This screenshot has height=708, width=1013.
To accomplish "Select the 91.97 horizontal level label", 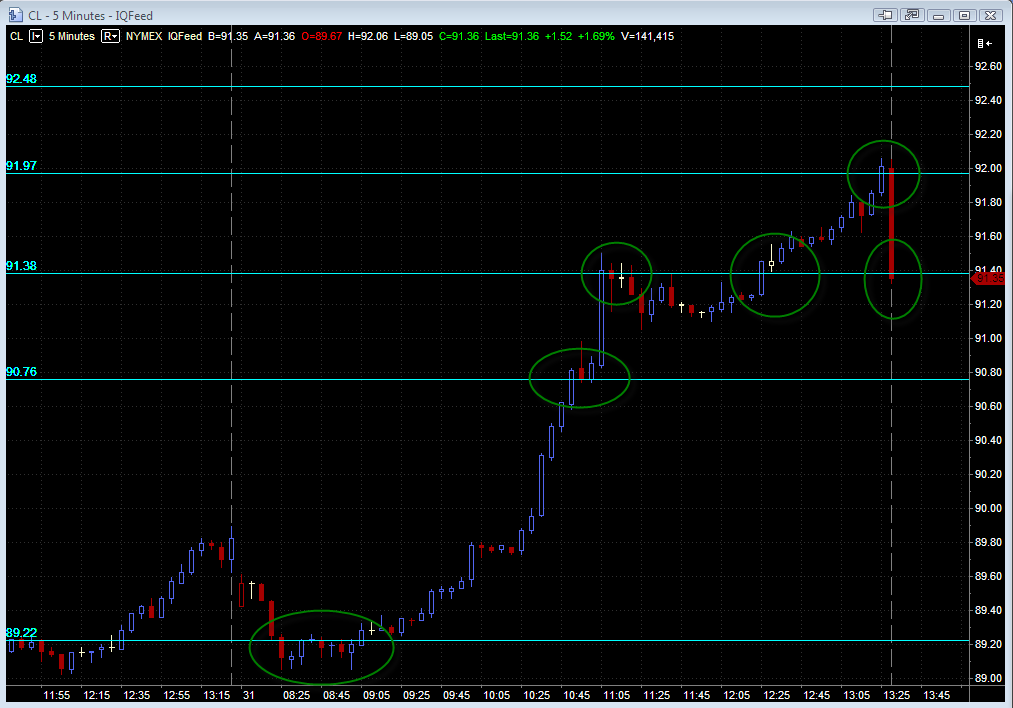I will coord(21,166).
